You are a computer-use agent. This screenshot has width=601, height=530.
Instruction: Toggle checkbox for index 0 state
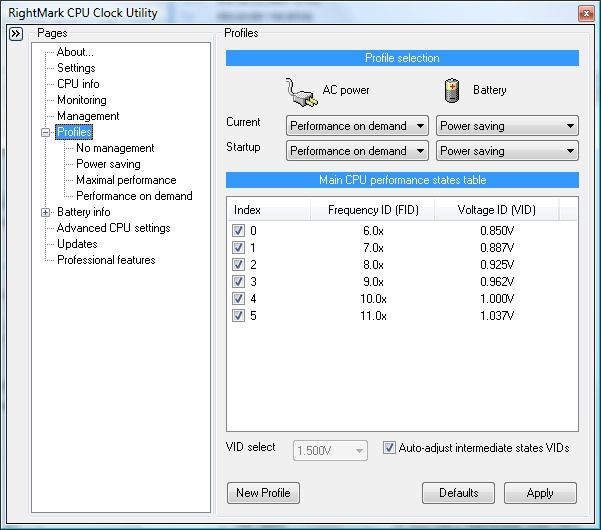point(238,230)
